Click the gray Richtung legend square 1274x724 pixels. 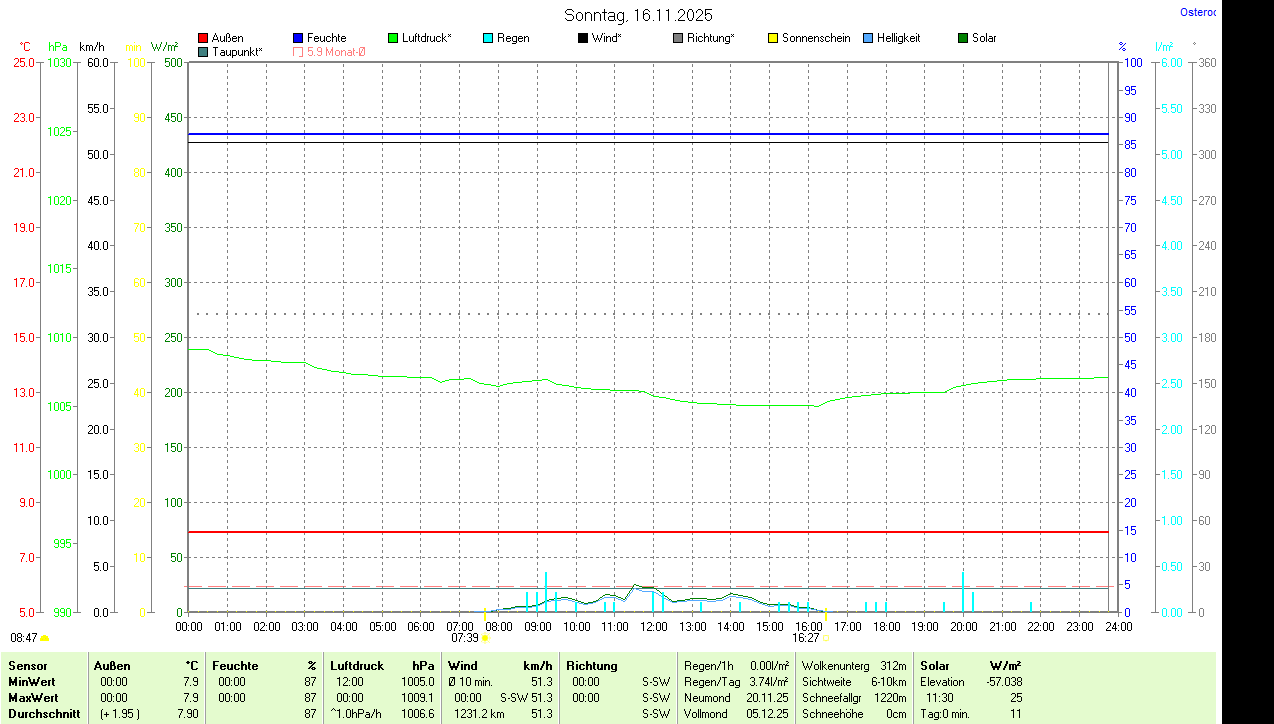coord(678,38)
